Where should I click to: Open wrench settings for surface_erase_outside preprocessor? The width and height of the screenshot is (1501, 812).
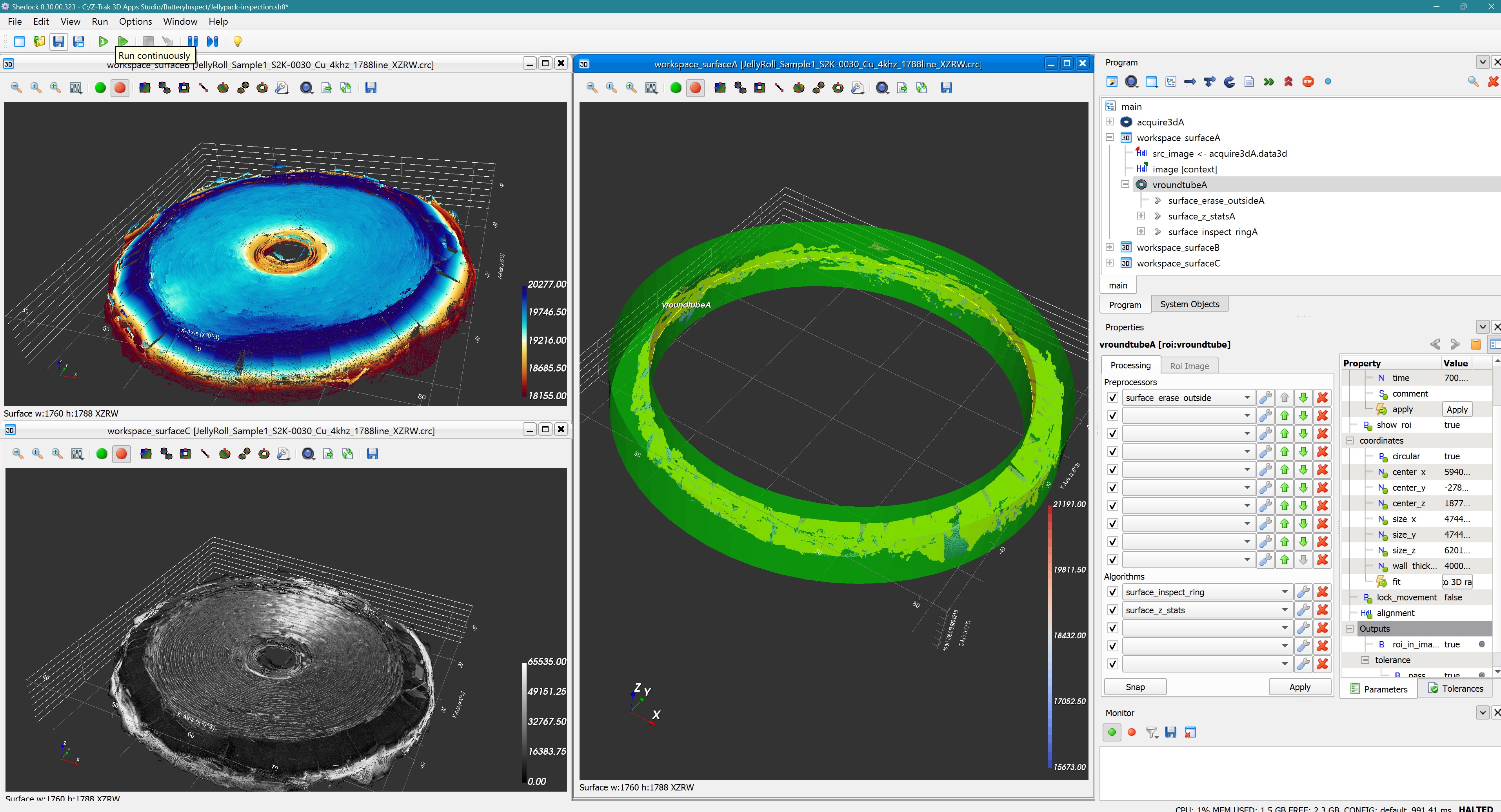click(x=1265, y=398)
